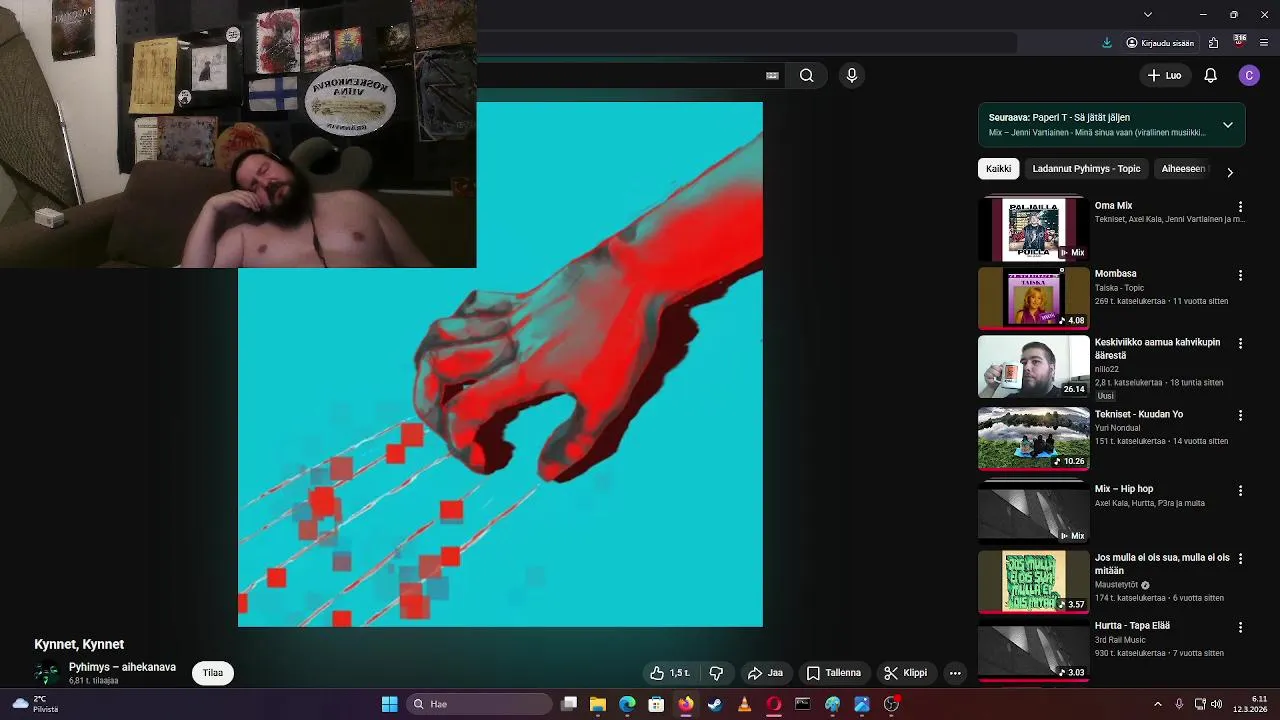This screenshot has height=720, width=1280.
Task: Open Microsoft Store from the taskbar
Action: [x=656, y=704]
